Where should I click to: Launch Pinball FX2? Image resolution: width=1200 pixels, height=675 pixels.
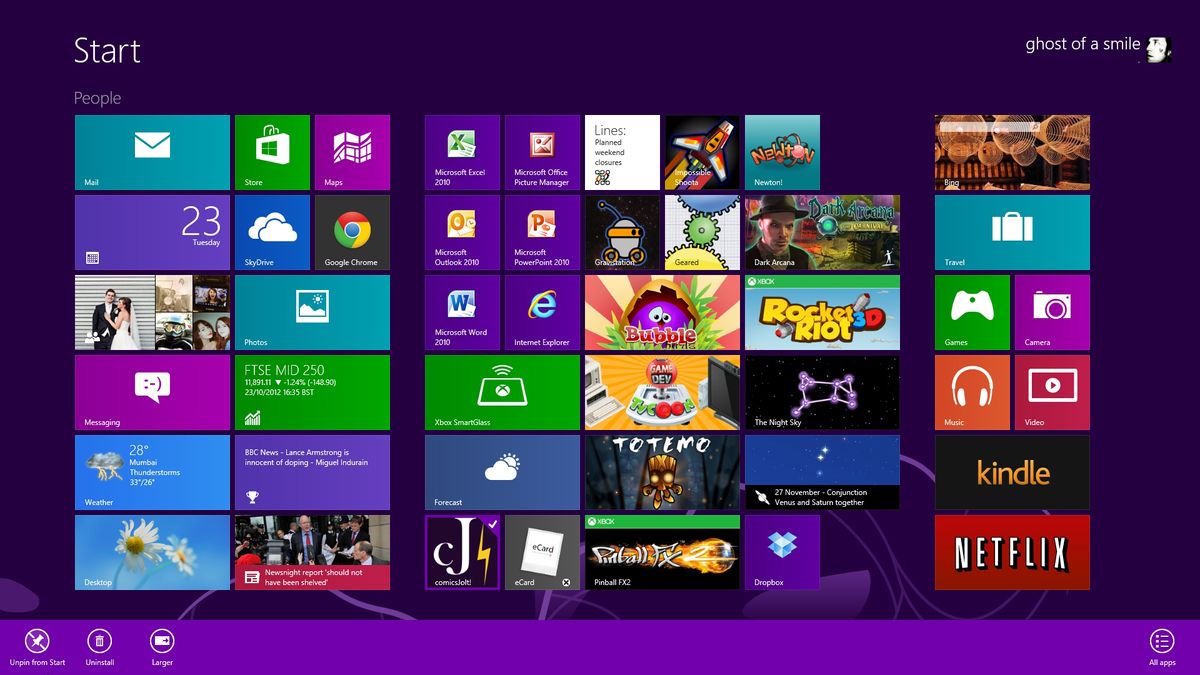point(662,552)
